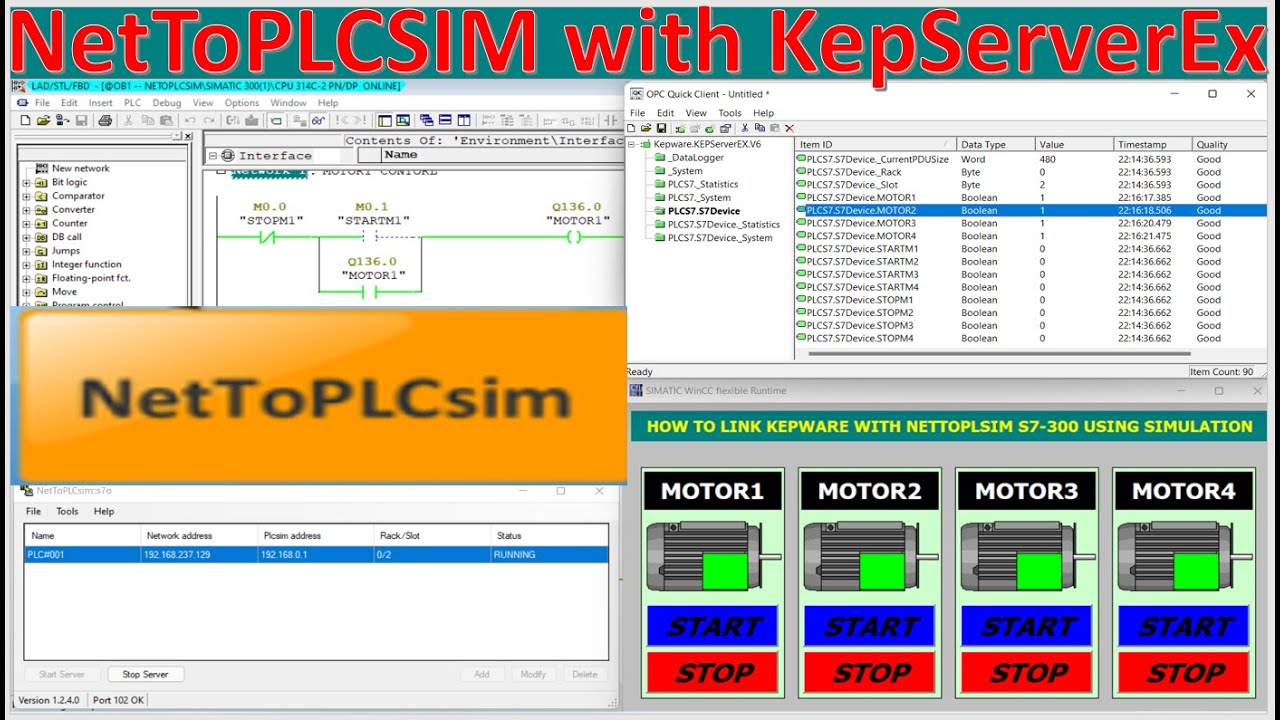Click Properties in the OPC Quick Client toolbar

click(x=725, y=128)
